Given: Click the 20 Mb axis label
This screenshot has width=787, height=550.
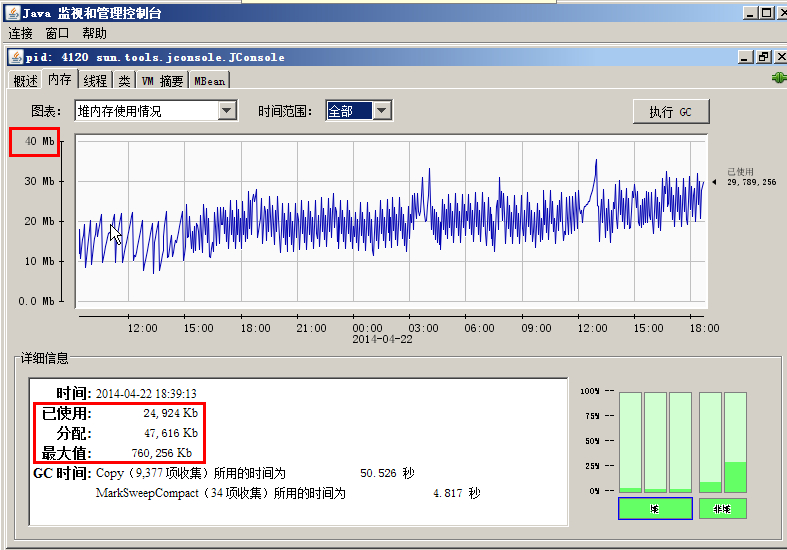Looking at the screenshot, I should (39, 221).
